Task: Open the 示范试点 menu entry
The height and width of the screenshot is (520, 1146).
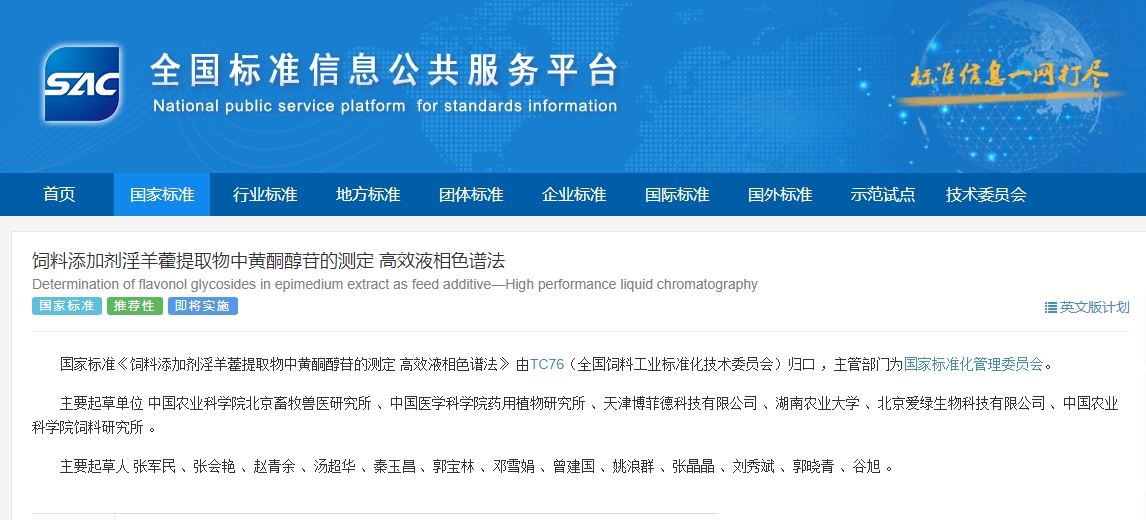Action: 883,195
